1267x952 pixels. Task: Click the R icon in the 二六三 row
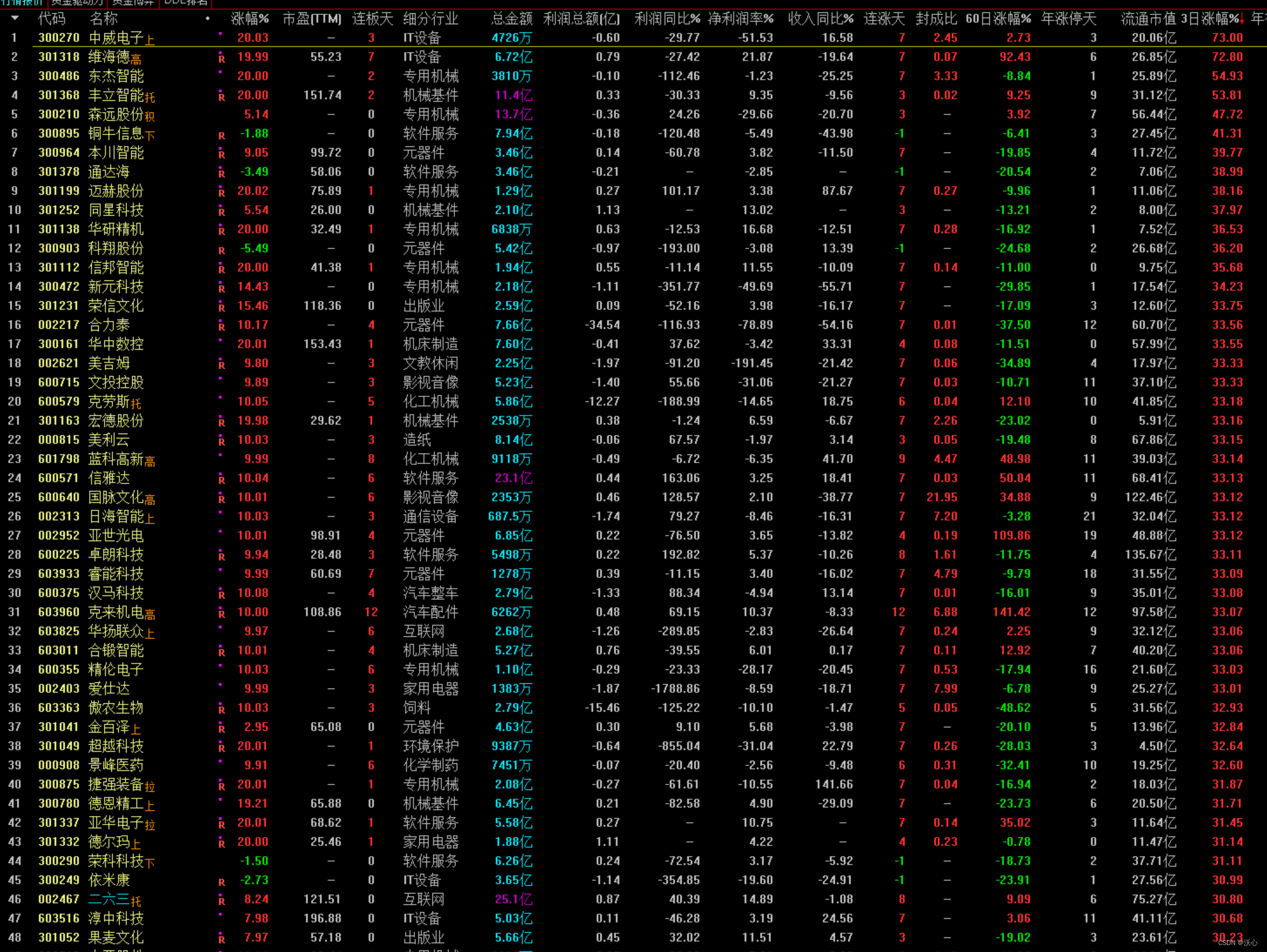coord(222,901)
